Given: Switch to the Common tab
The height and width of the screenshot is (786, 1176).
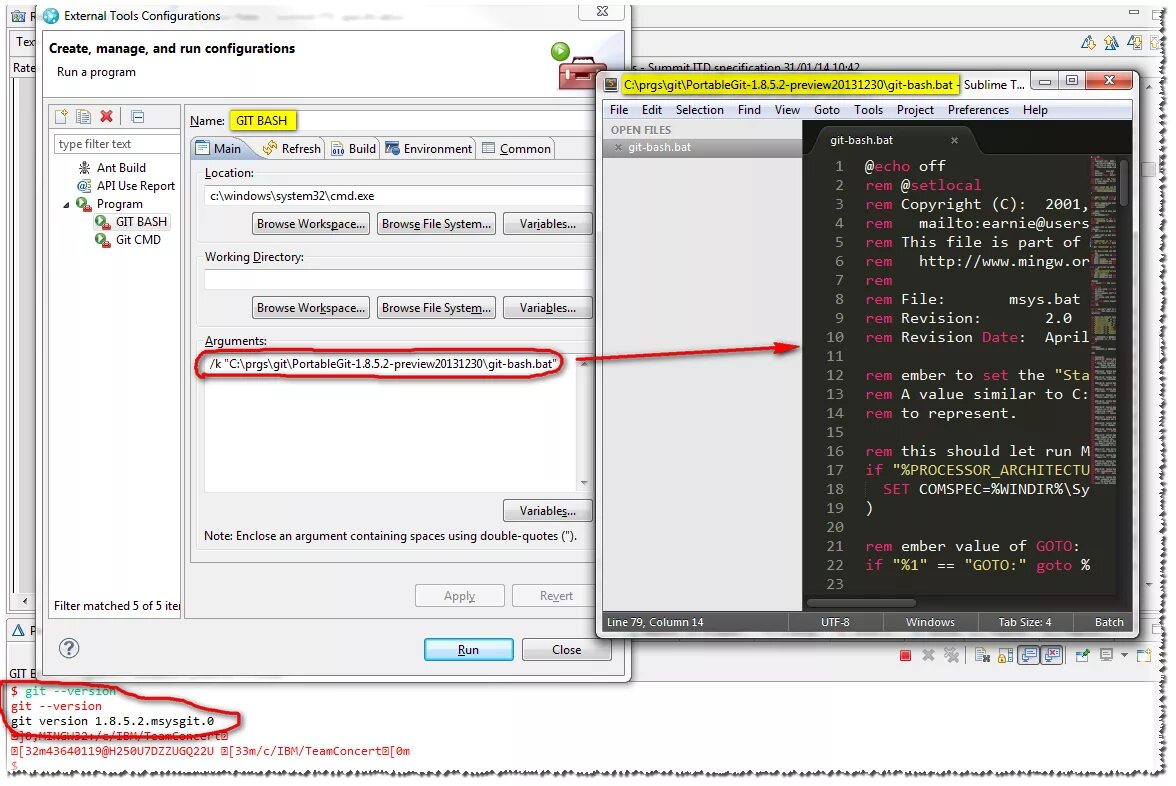Looking at the screenshot, I should (x=516, y=148).
